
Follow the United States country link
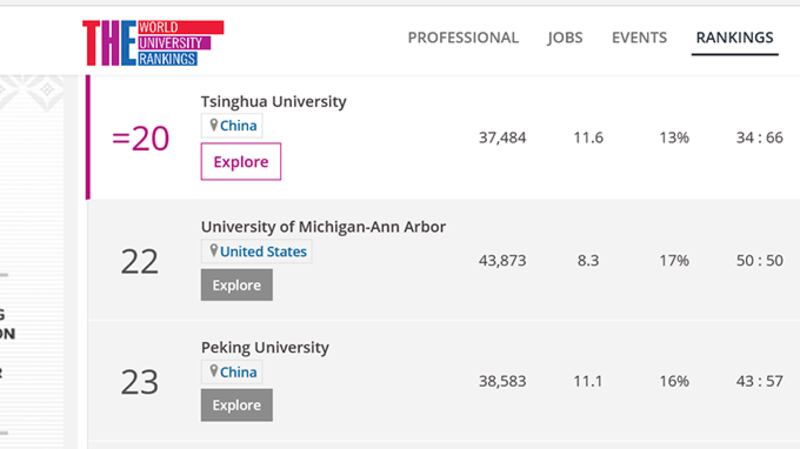263,251
